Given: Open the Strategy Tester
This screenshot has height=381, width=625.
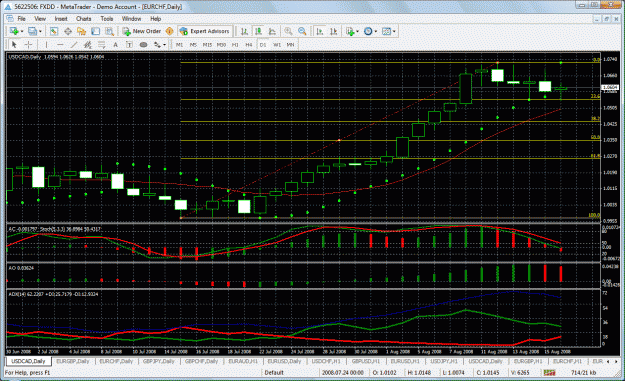Looking at the screenshot, I should [x=109, y=31].
